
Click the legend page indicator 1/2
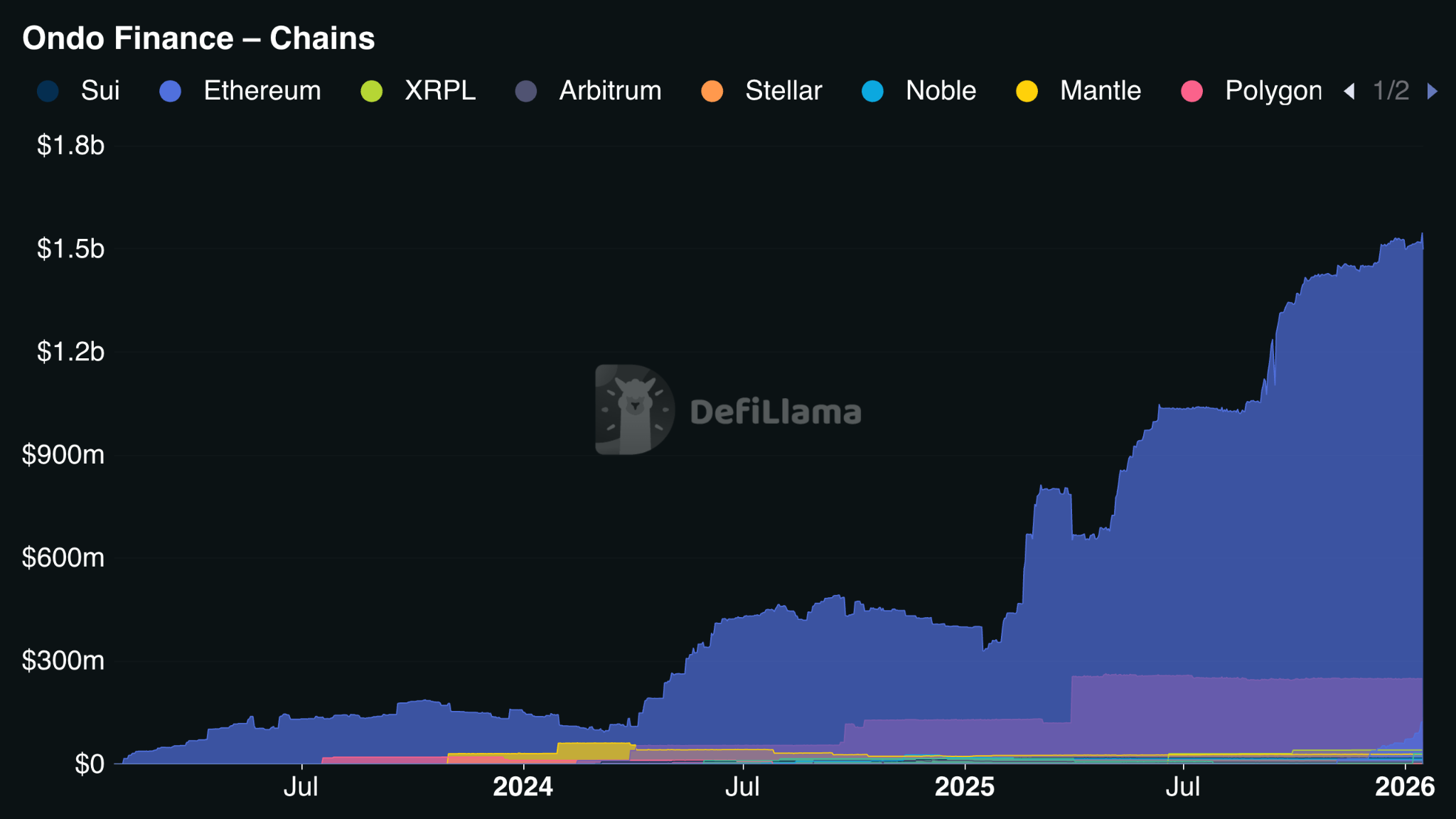pos(1391,91)
